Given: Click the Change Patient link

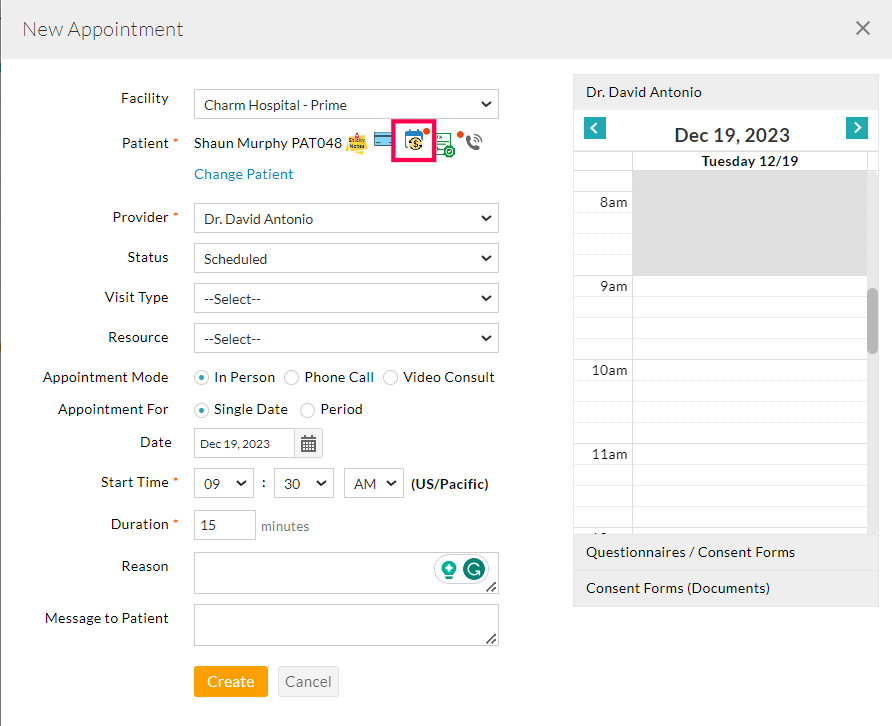Looking at the screenshot, I should [243, 174].
